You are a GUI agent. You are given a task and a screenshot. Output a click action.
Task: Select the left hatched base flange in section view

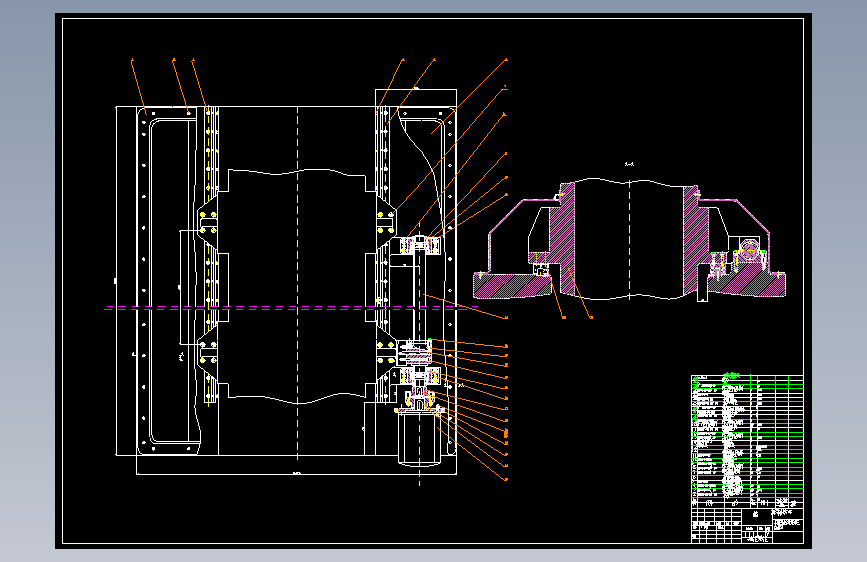(x=511, y=285)
